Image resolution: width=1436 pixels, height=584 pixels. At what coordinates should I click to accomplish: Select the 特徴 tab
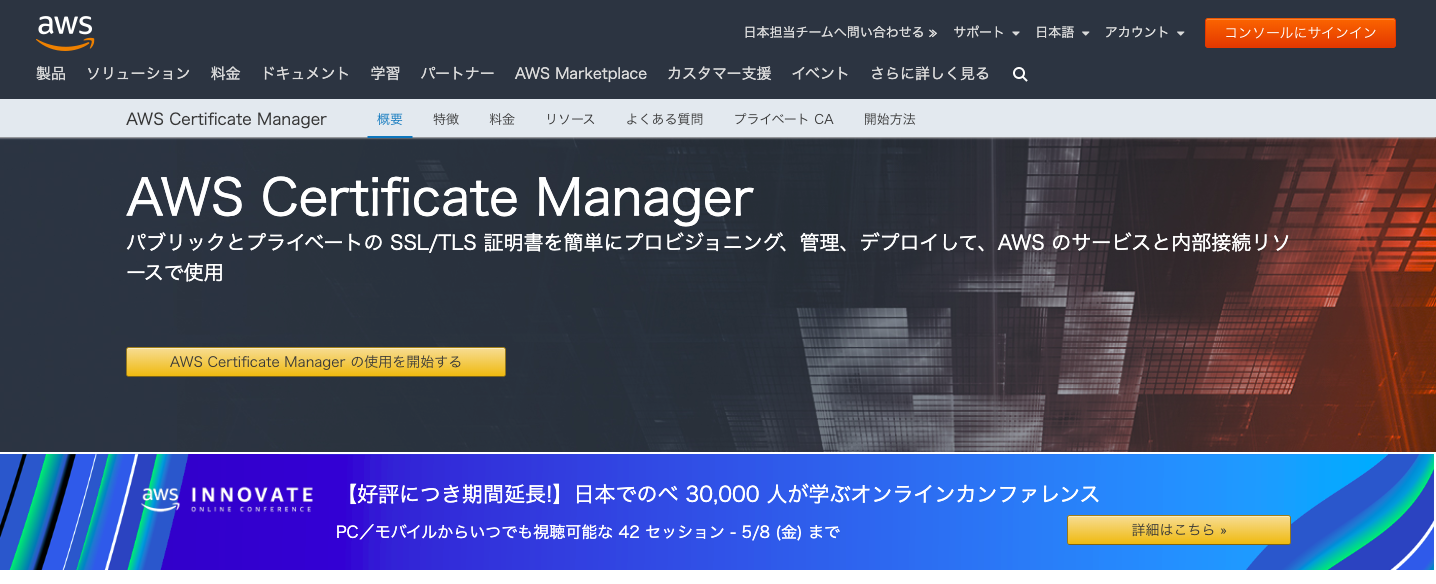(446, 119)
